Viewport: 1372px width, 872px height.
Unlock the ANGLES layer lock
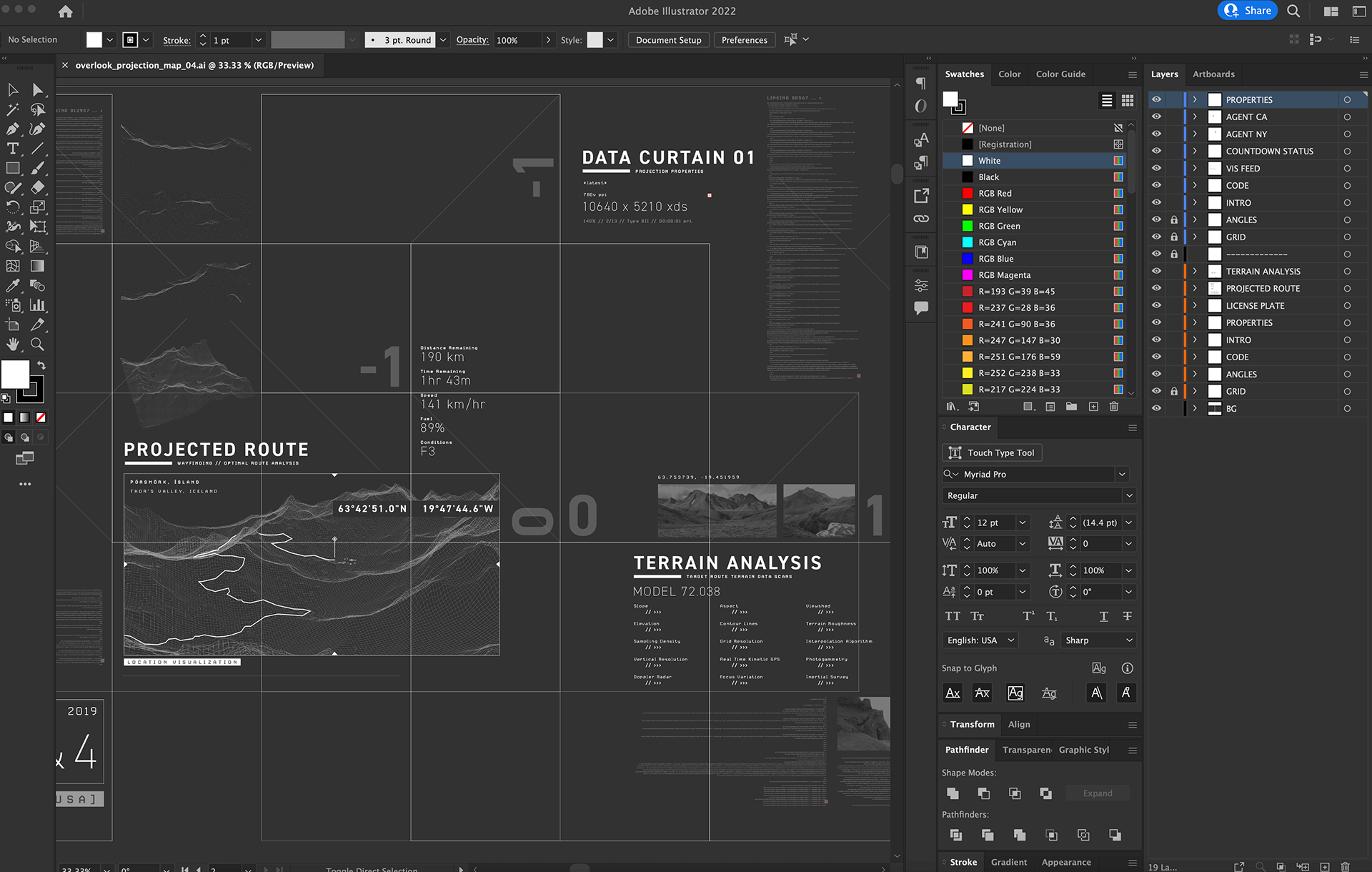[1173, 220]
